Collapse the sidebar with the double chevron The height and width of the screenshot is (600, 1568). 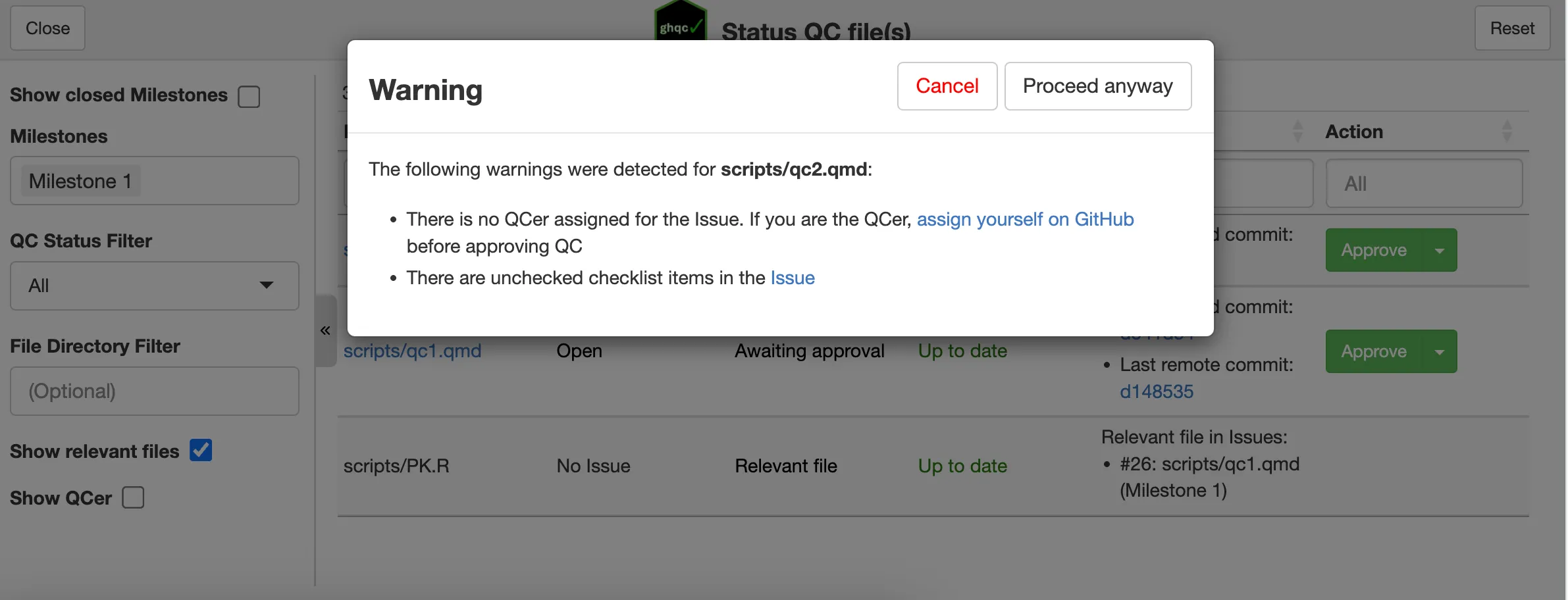pyautogui.click(x=325, y=330)
